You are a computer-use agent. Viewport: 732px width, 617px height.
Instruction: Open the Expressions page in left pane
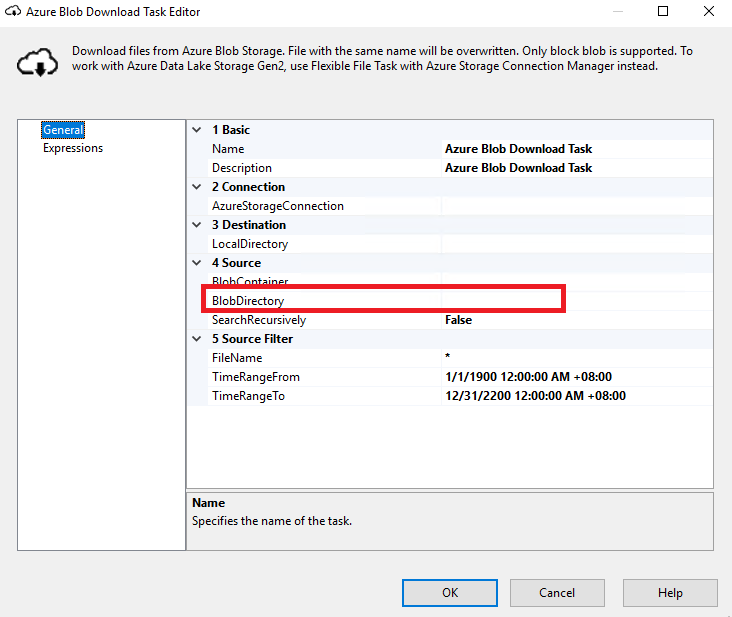pyautogui.click(x=73, y=148)
